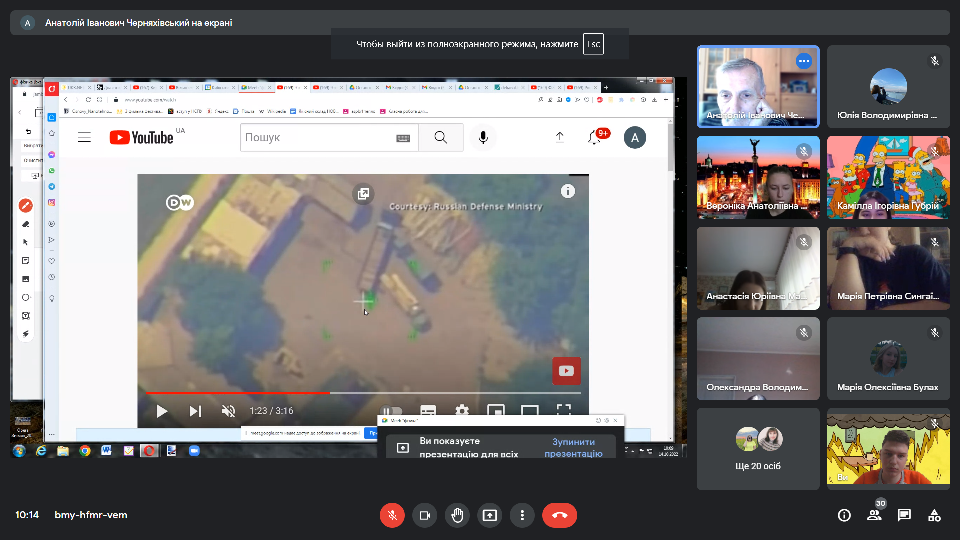960x540 pixels.
Task: Open the Ще 20 осіб tile
Action: 758,449
